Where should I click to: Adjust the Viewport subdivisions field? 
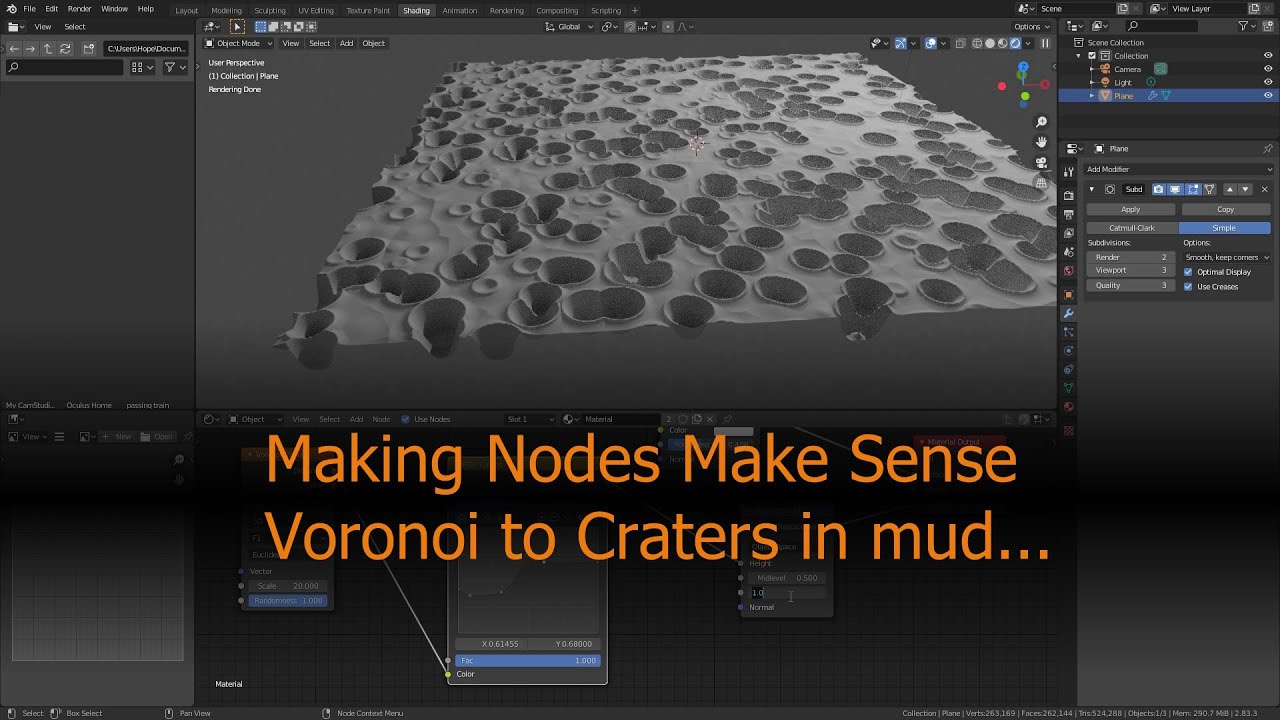[1131, 270]
